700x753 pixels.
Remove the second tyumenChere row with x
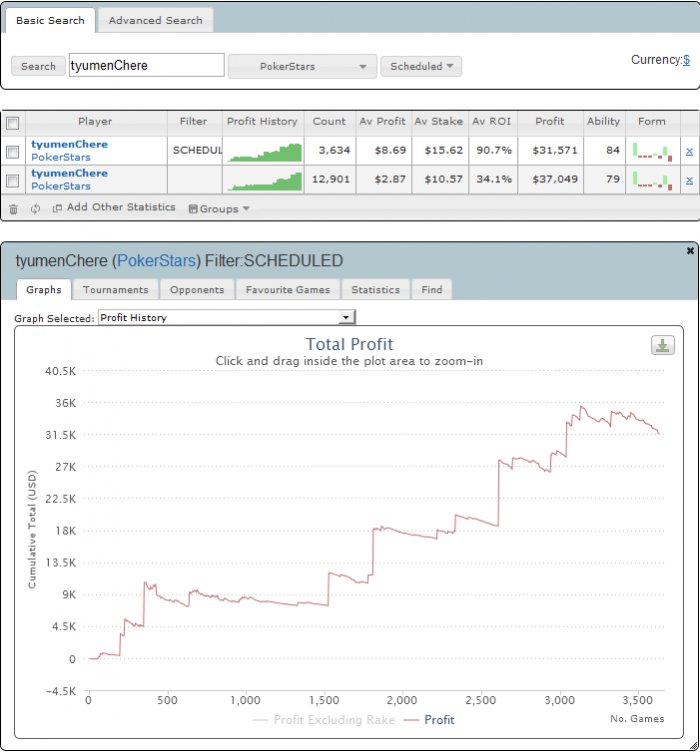coord(688,180)
